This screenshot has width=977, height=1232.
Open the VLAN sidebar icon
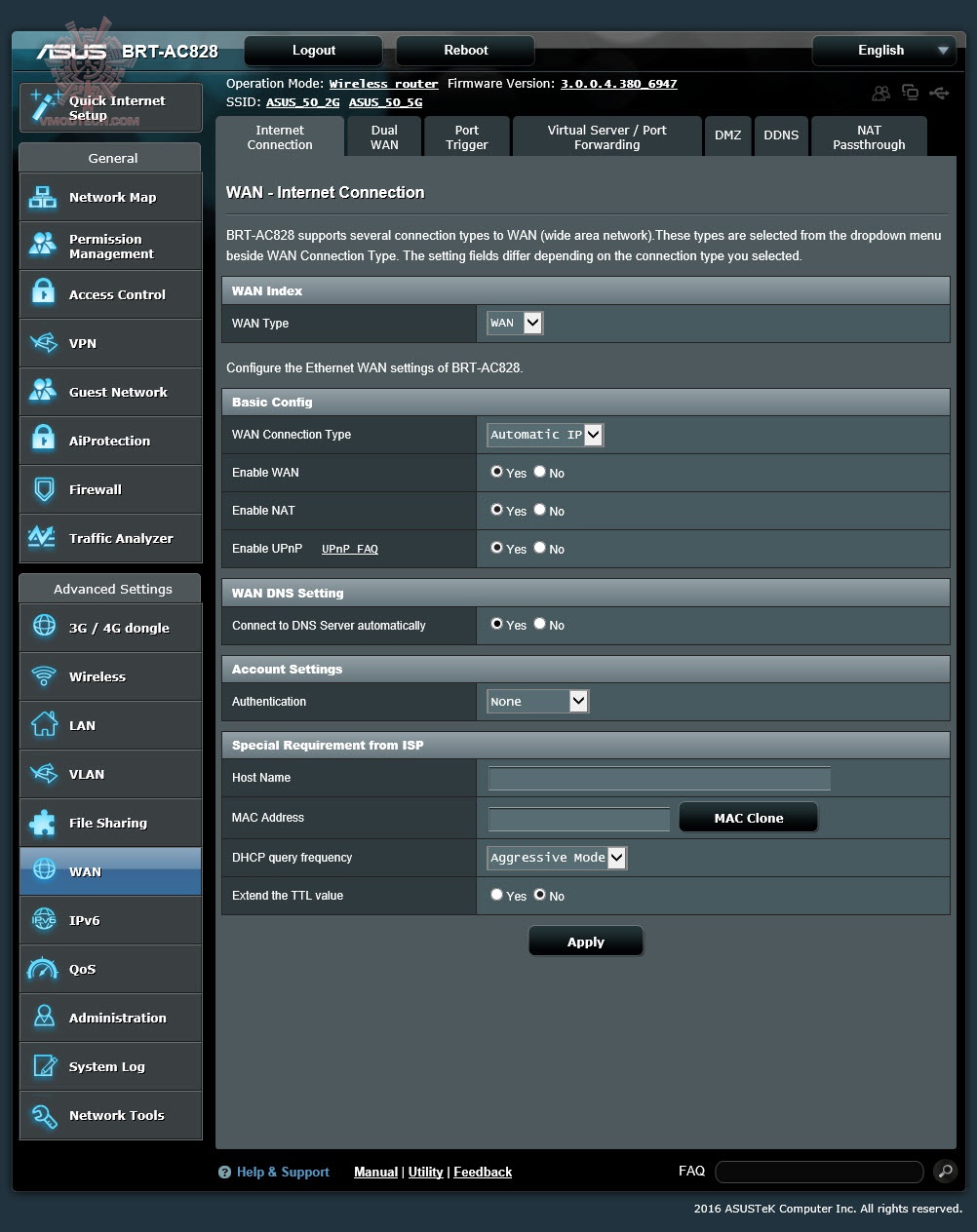(43, 774)
